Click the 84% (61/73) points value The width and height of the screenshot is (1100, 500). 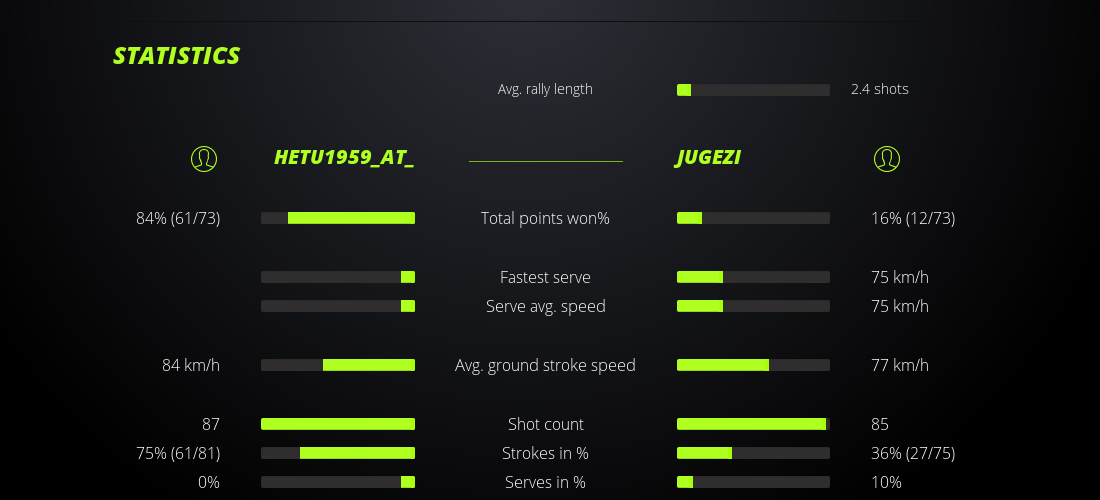coord(178,218)
